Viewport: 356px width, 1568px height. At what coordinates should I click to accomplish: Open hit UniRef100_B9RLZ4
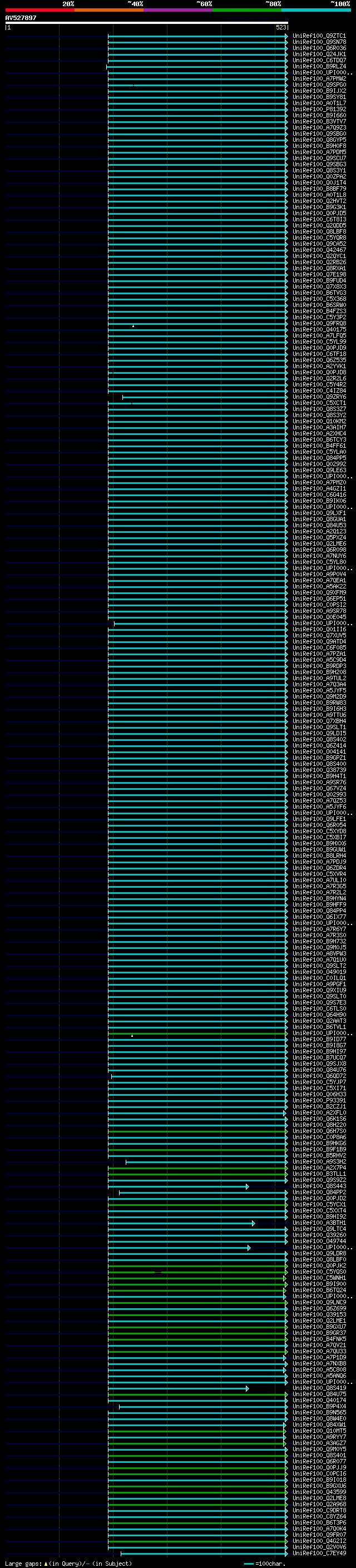319,66
